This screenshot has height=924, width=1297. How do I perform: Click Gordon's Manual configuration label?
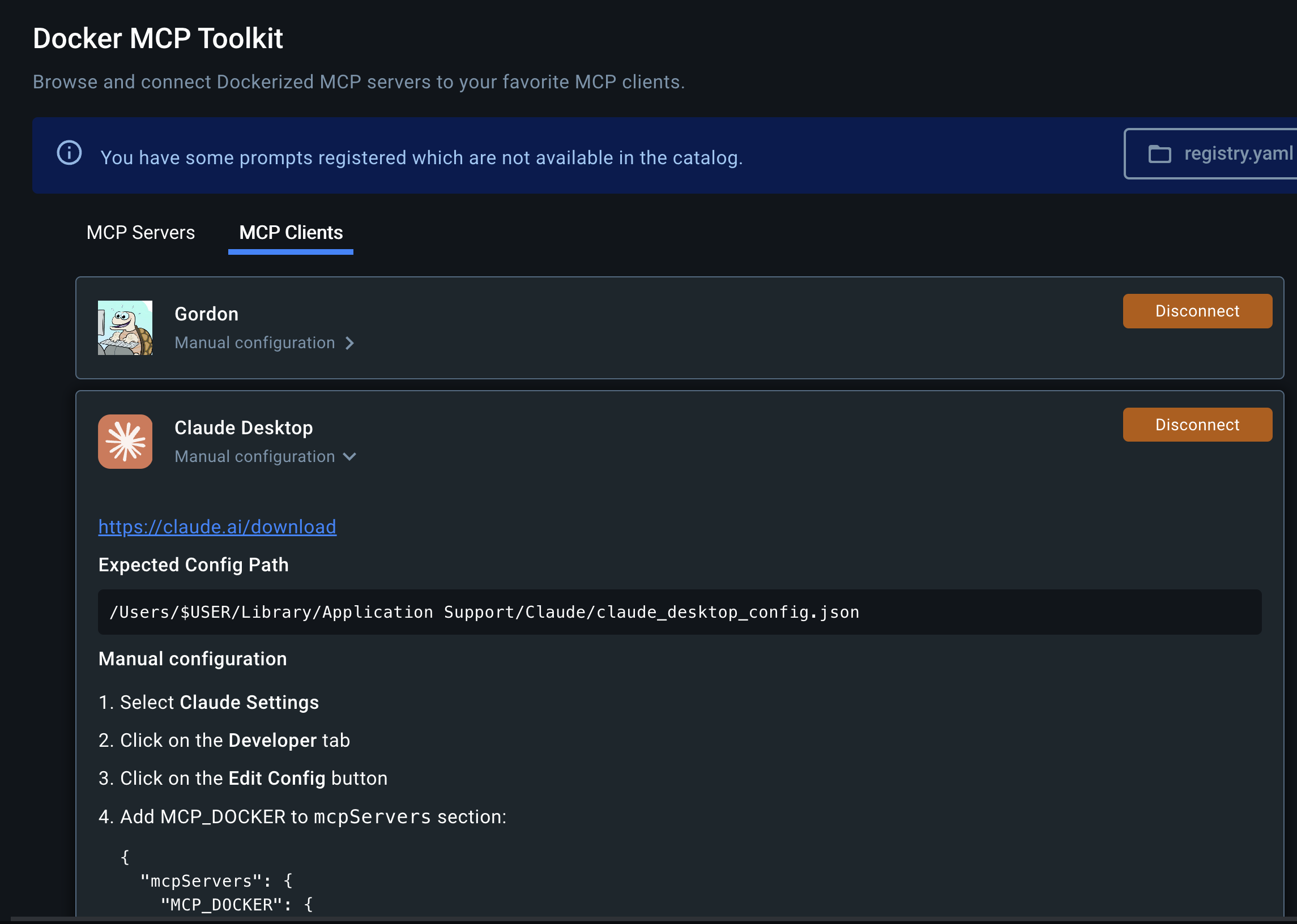pyautogui.click(x=255, y=343)
